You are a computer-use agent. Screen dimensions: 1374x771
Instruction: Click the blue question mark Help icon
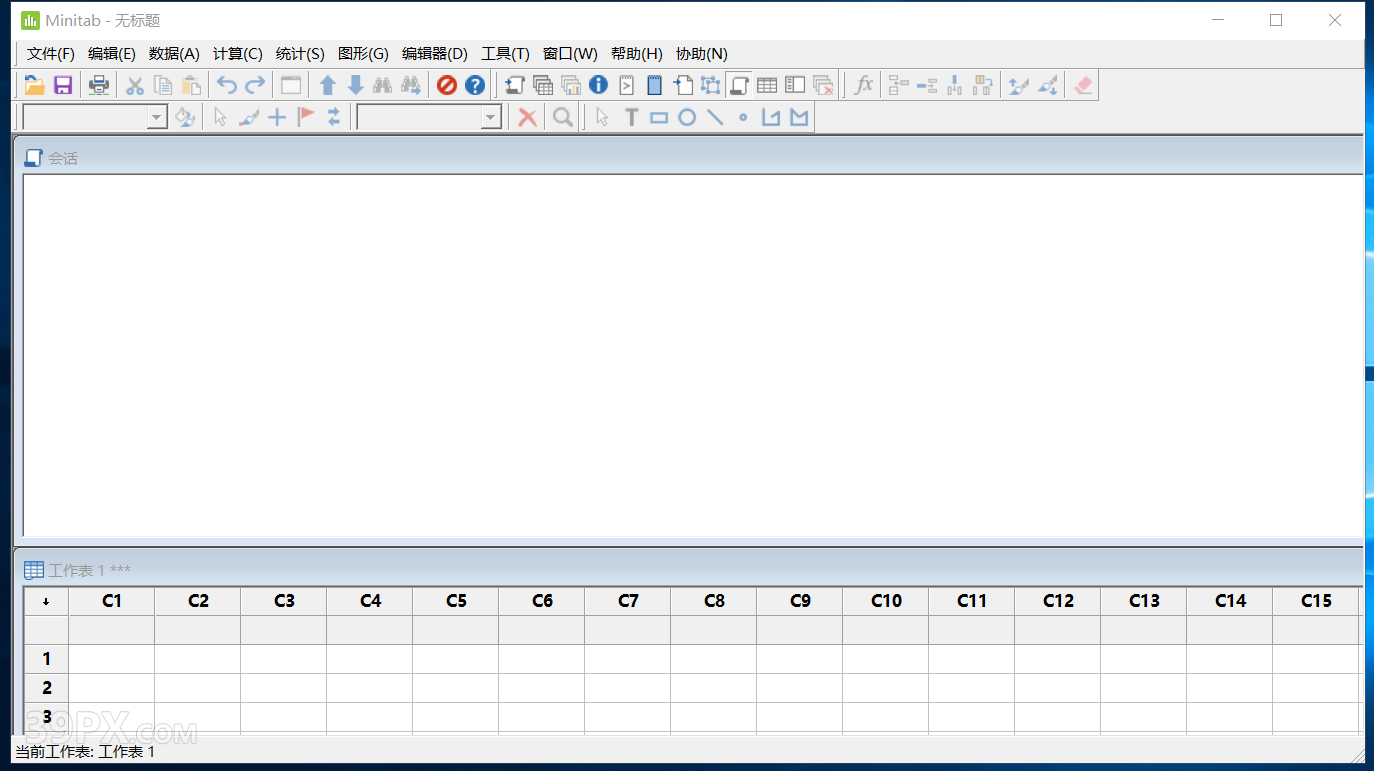click(x=475, y=86)
